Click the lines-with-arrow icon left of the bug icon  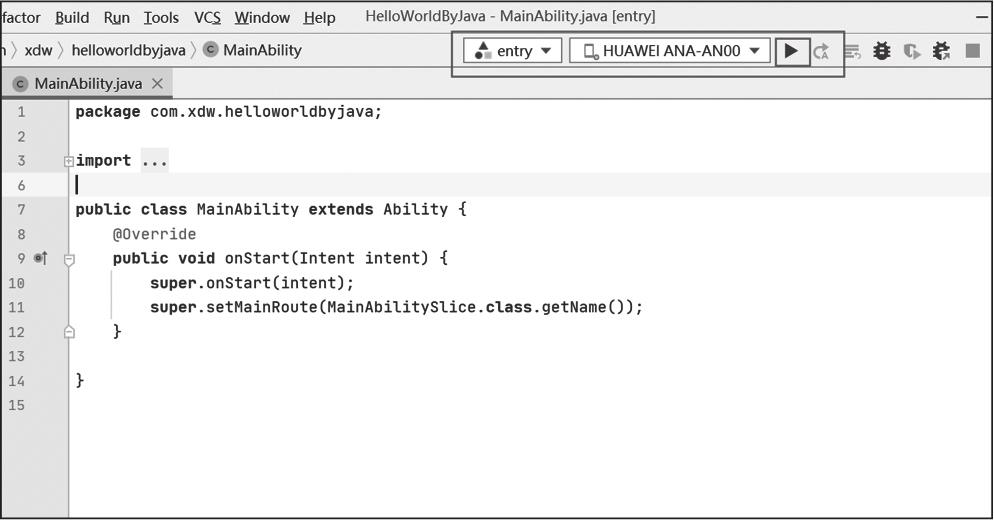(852, 51)
